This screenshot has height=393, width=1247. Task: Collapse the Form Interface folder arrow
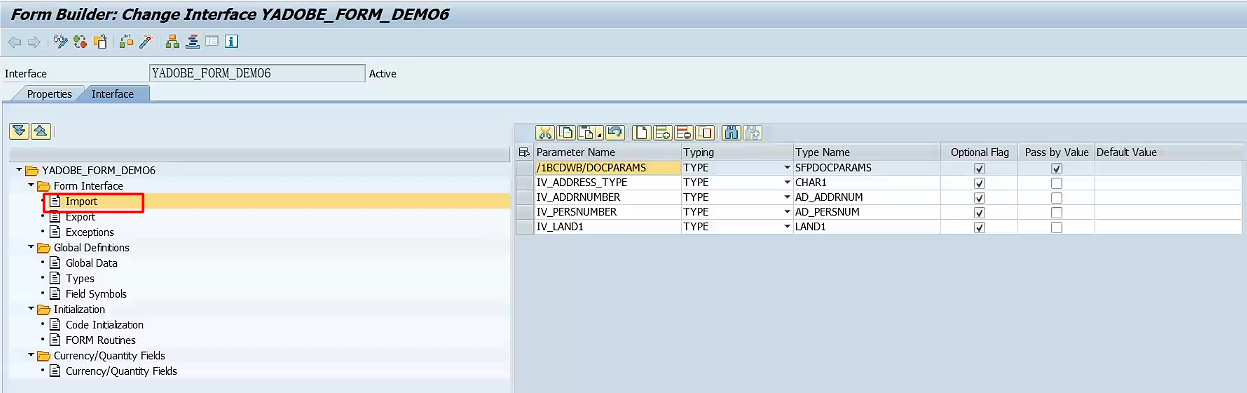coord(31,186)
